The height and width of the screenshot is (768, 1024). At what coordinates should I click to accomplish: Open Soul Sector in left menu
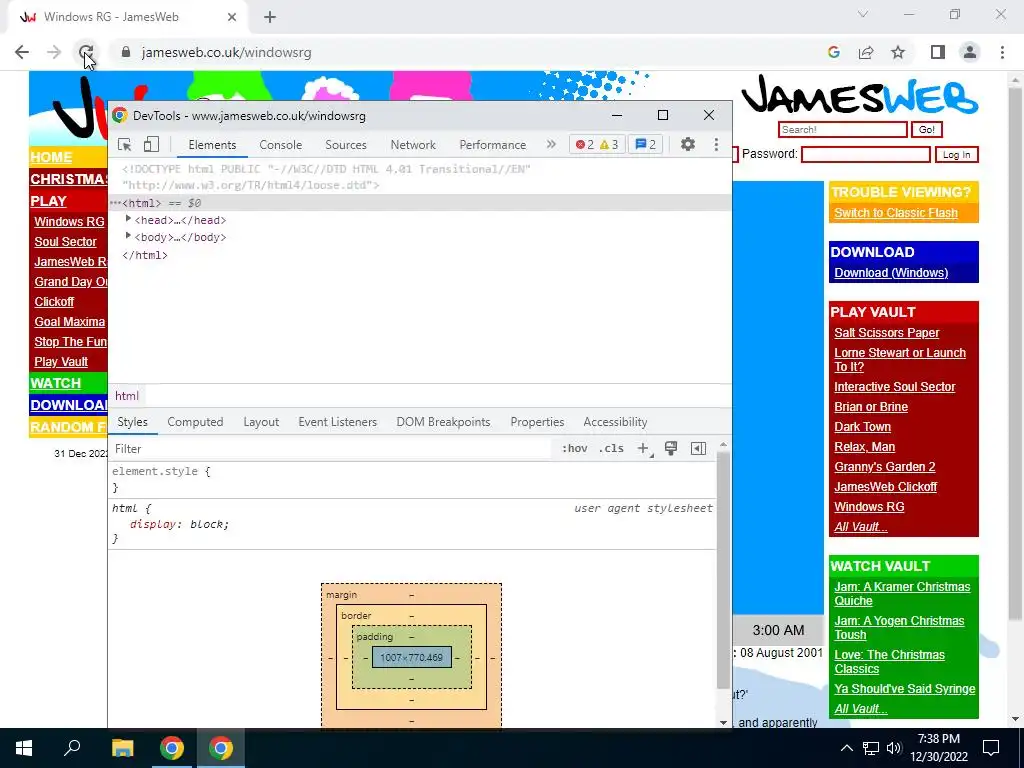[65, 242]
